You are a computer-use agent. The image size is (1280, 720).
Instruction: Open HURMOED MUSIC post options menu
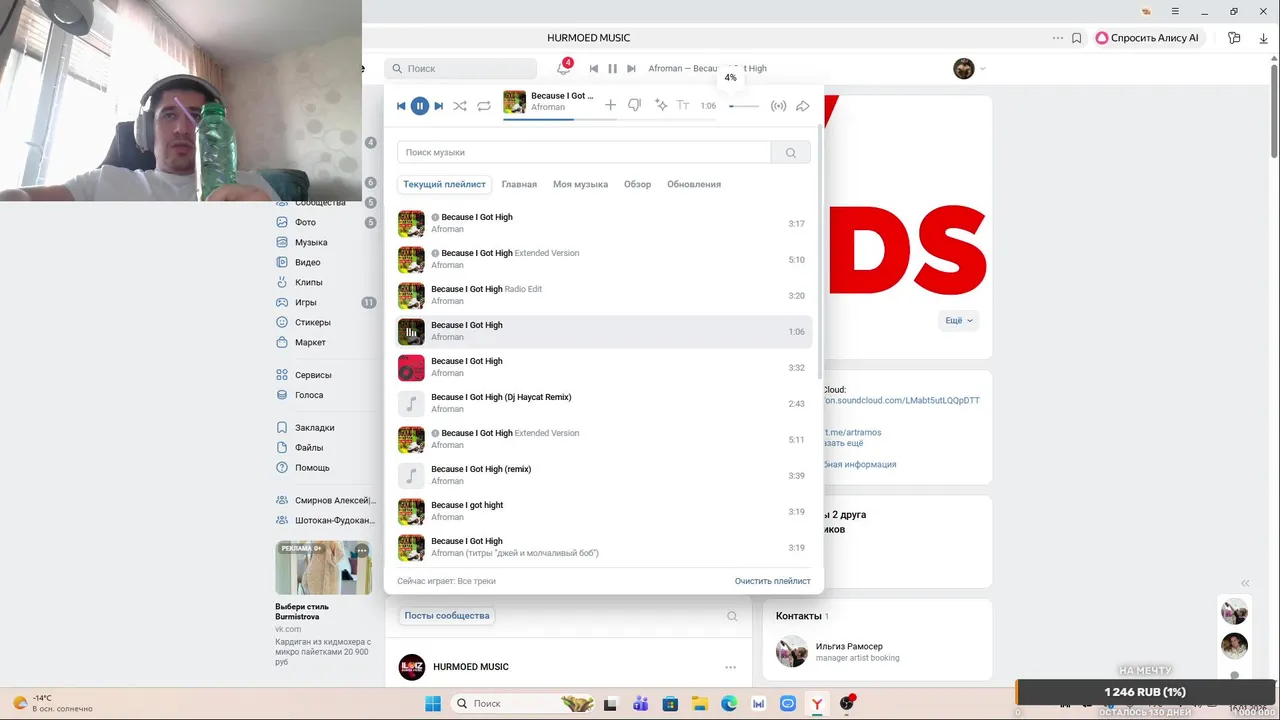tap(731, 667)
